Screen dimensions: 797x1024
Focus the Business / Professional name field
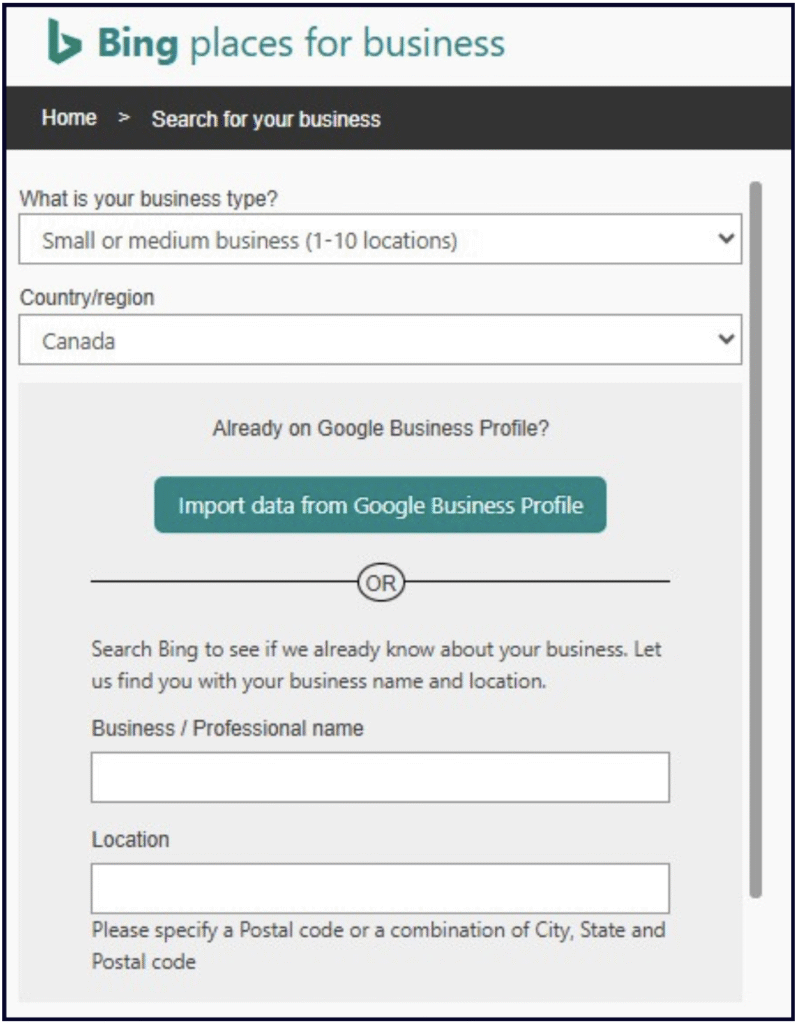pos(380,777)
